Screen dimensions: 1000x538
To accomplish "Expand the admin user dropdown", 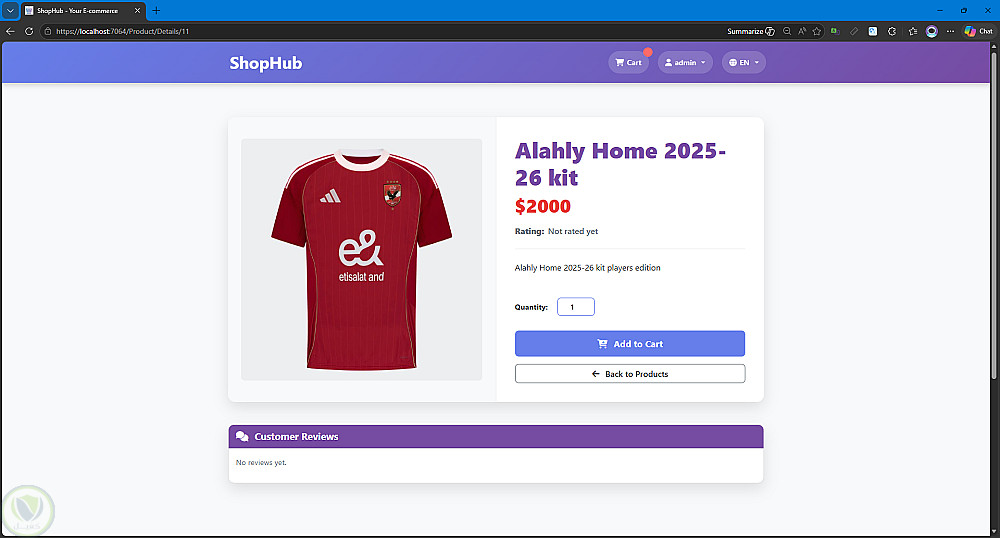I will pyautogui.click(x=685, y=62).
